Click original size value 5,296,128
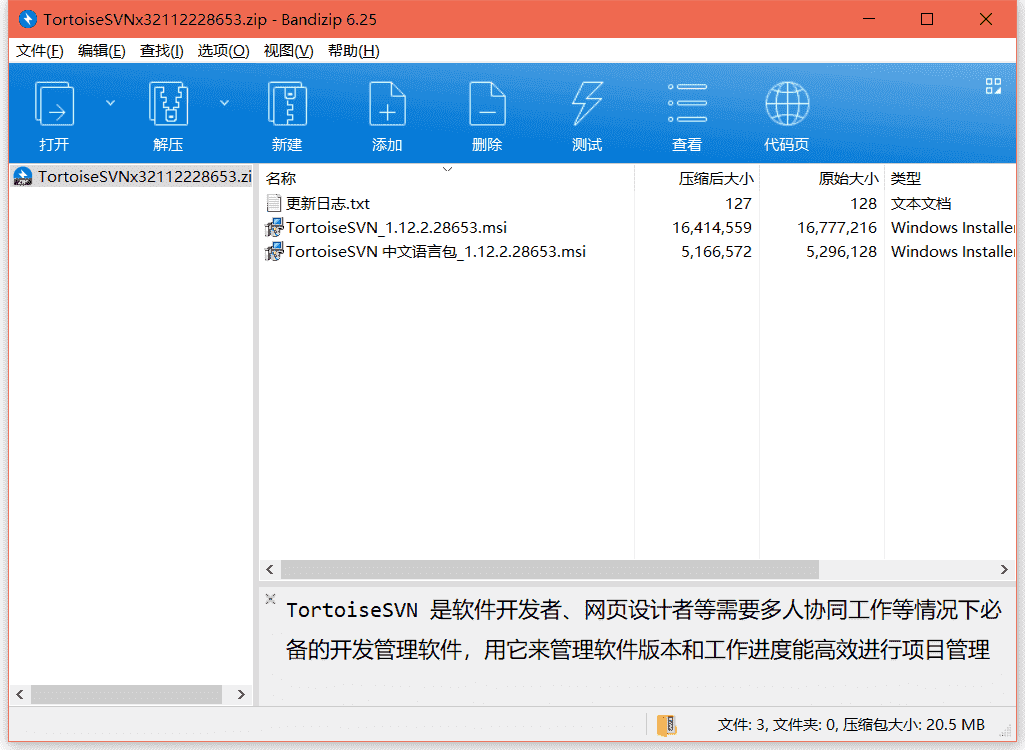Screen dimensions: 1025x750 pos(841,252)
